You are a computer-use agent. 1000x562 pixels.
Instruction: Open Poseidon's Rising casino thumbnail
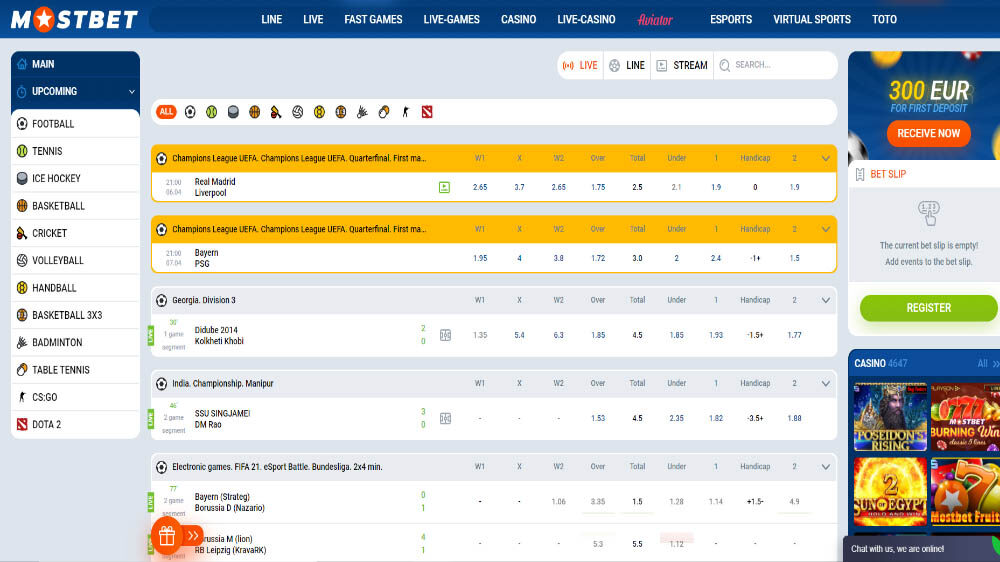[x=890, y=417]
